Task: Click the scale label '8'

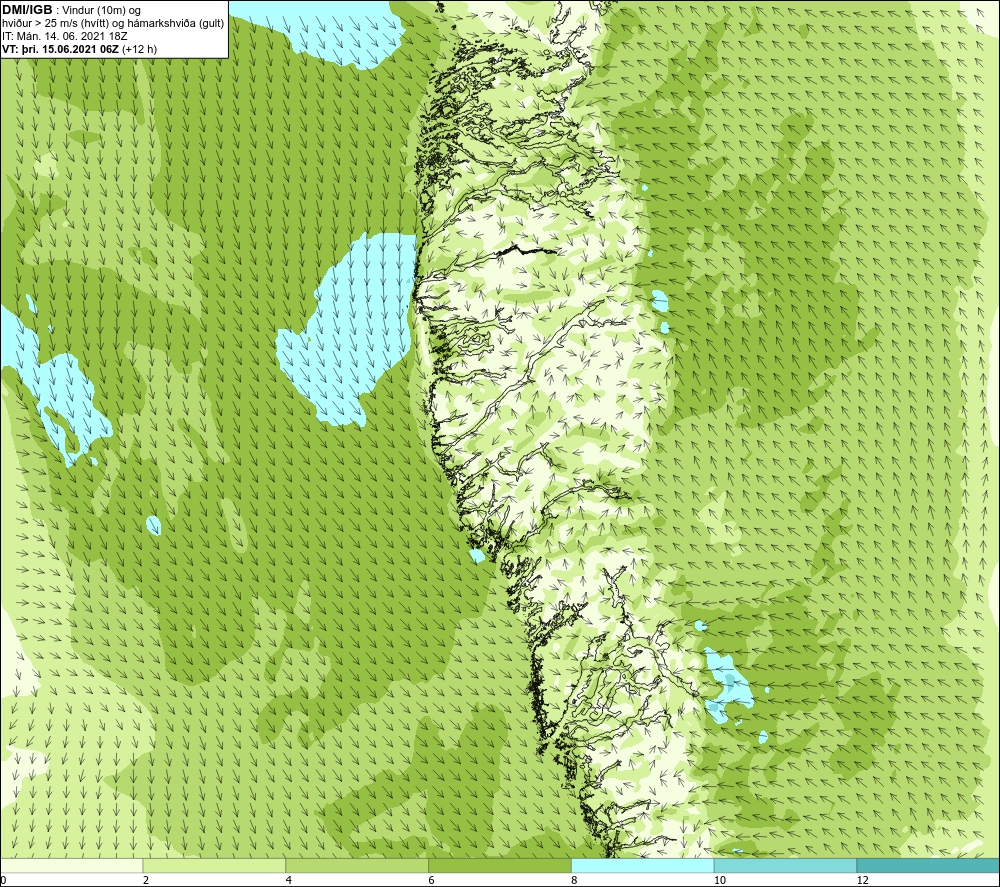Action: tap(575, 880)
